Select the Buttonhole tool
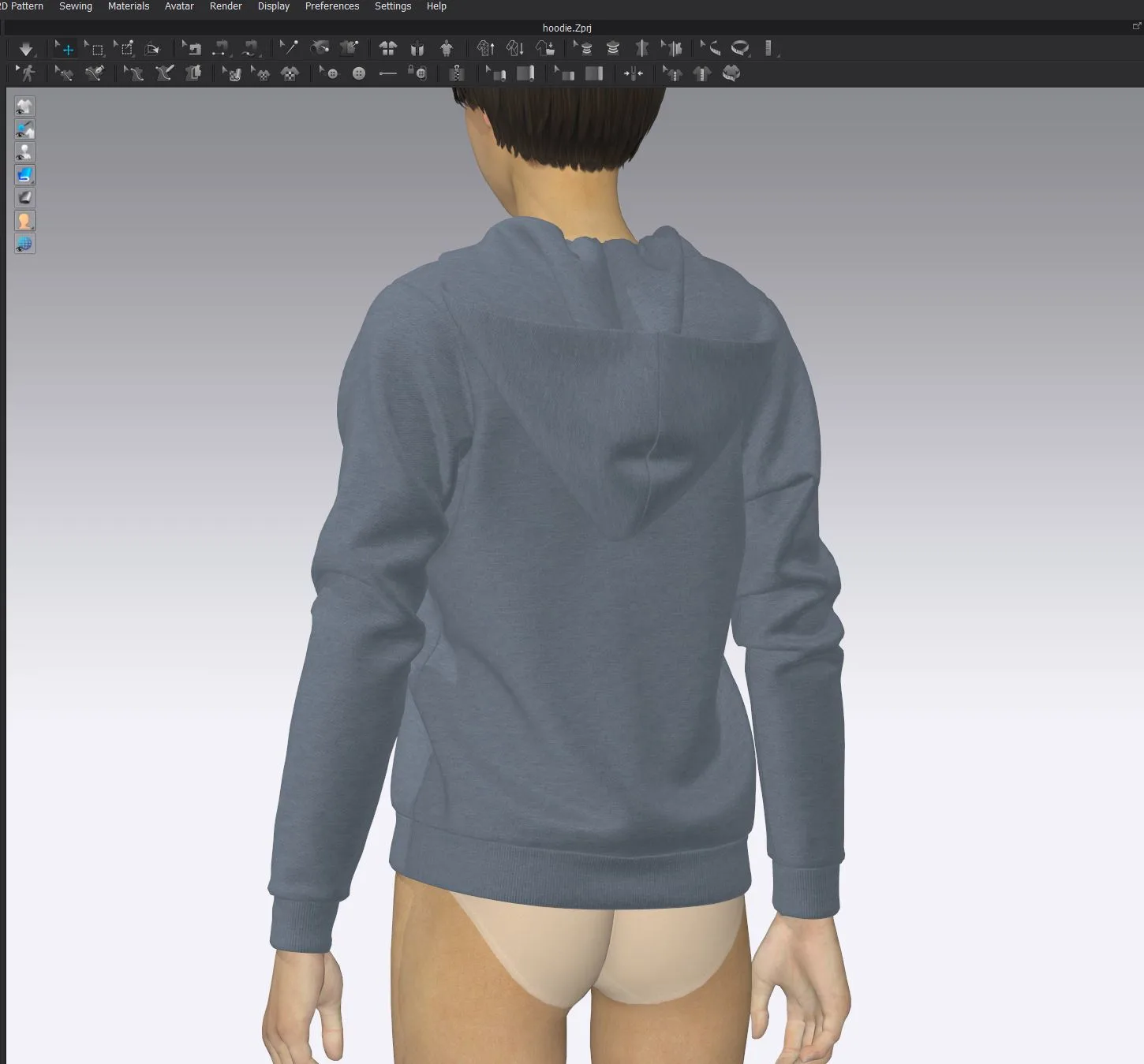The width and height of the screenshot is (1144, 1064). 387,73
